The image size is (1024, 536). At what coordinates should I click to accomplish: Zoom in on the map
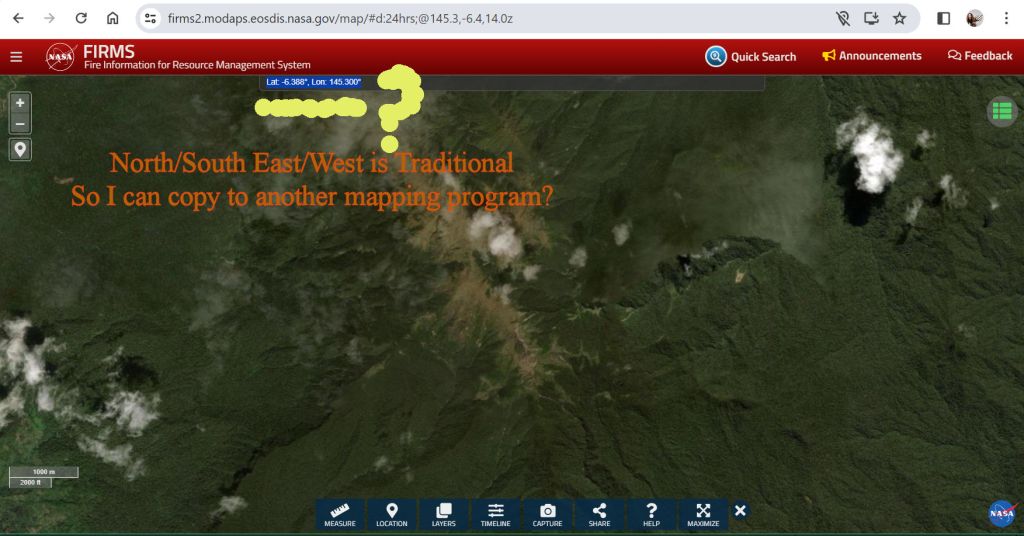click(x=20, y=103)
